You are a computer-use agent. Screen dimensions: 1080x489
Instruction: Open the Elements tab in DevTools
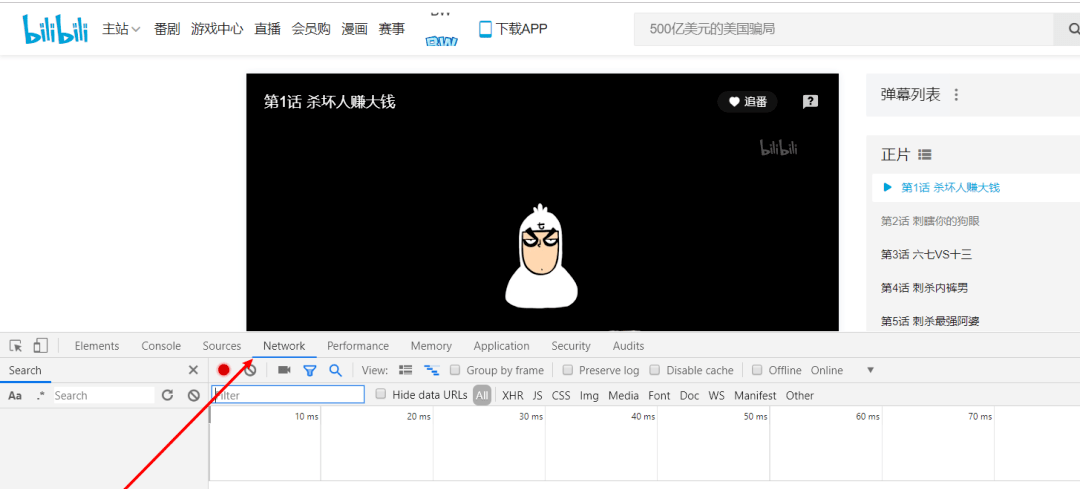pyautogui.click(x=97, y=346)
